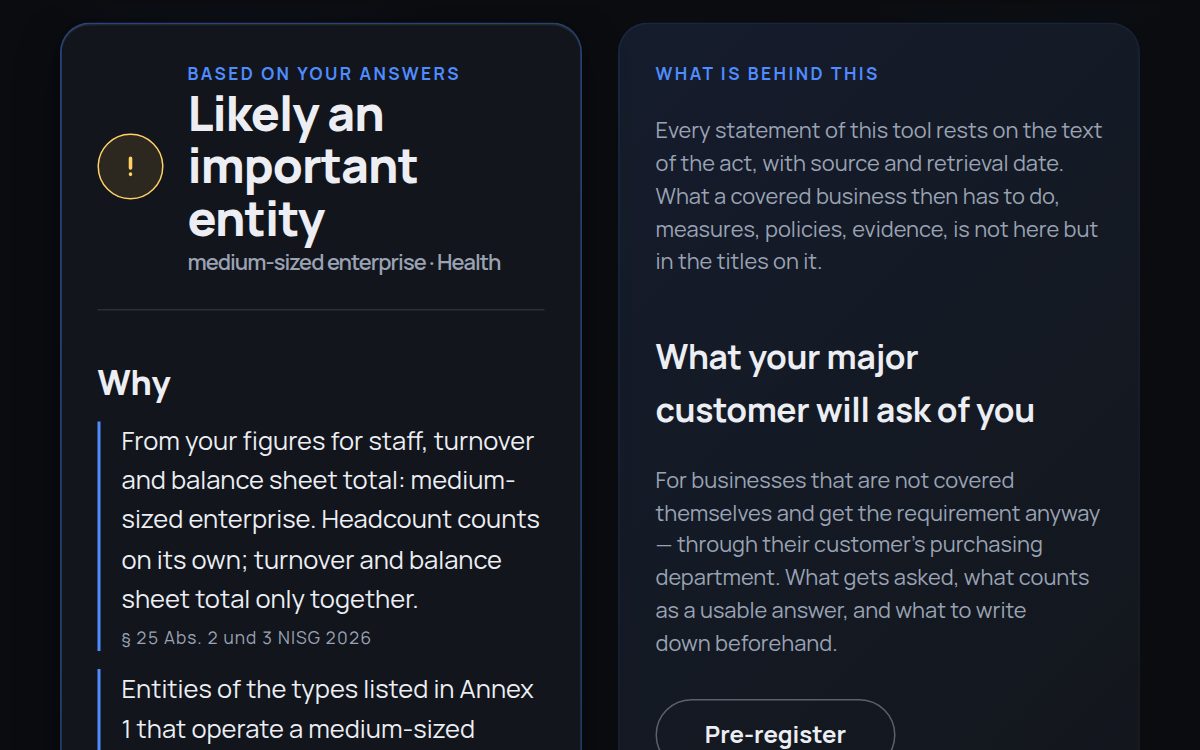This screenshot has width=1200, height=750.
Task: Click the divider line below the result heading
Action: point(321,310)
